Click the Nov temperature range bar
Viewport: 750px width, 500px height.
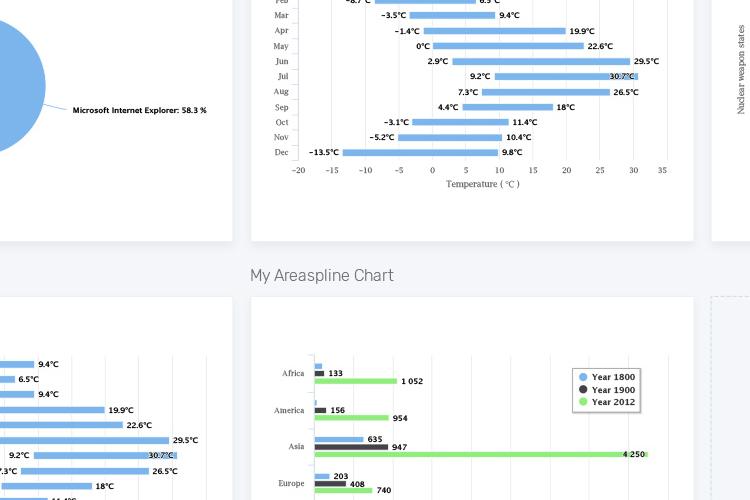[x=450, y=137]
